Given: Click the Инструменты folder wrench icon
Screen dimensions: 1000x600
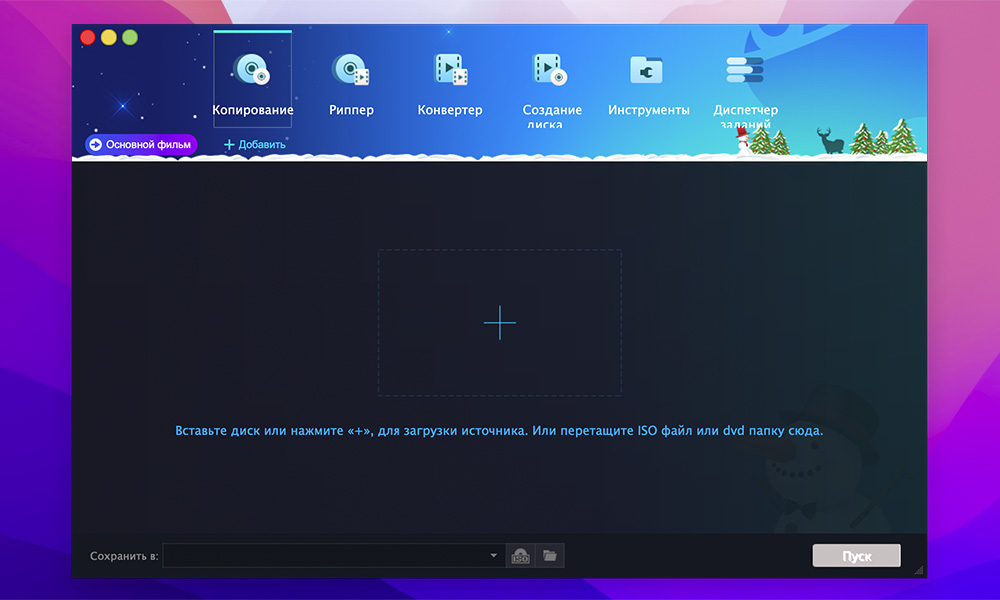Looking at the screenshot, I should (648, 70).
